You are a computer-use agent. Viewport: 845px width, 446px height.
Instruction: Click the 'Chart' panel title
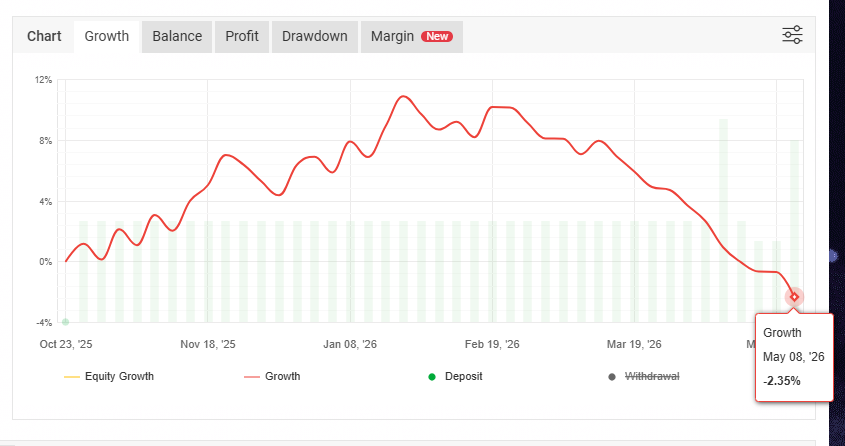click(44, 37)
